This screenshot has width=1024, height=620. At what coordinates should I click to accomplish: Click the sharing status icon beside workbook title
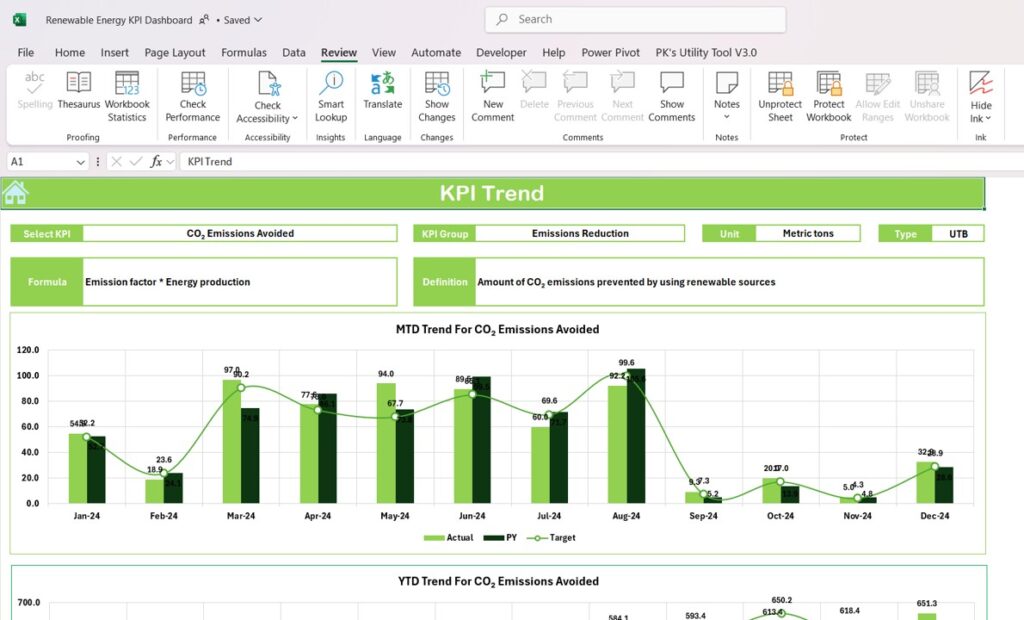coord(204,20)
